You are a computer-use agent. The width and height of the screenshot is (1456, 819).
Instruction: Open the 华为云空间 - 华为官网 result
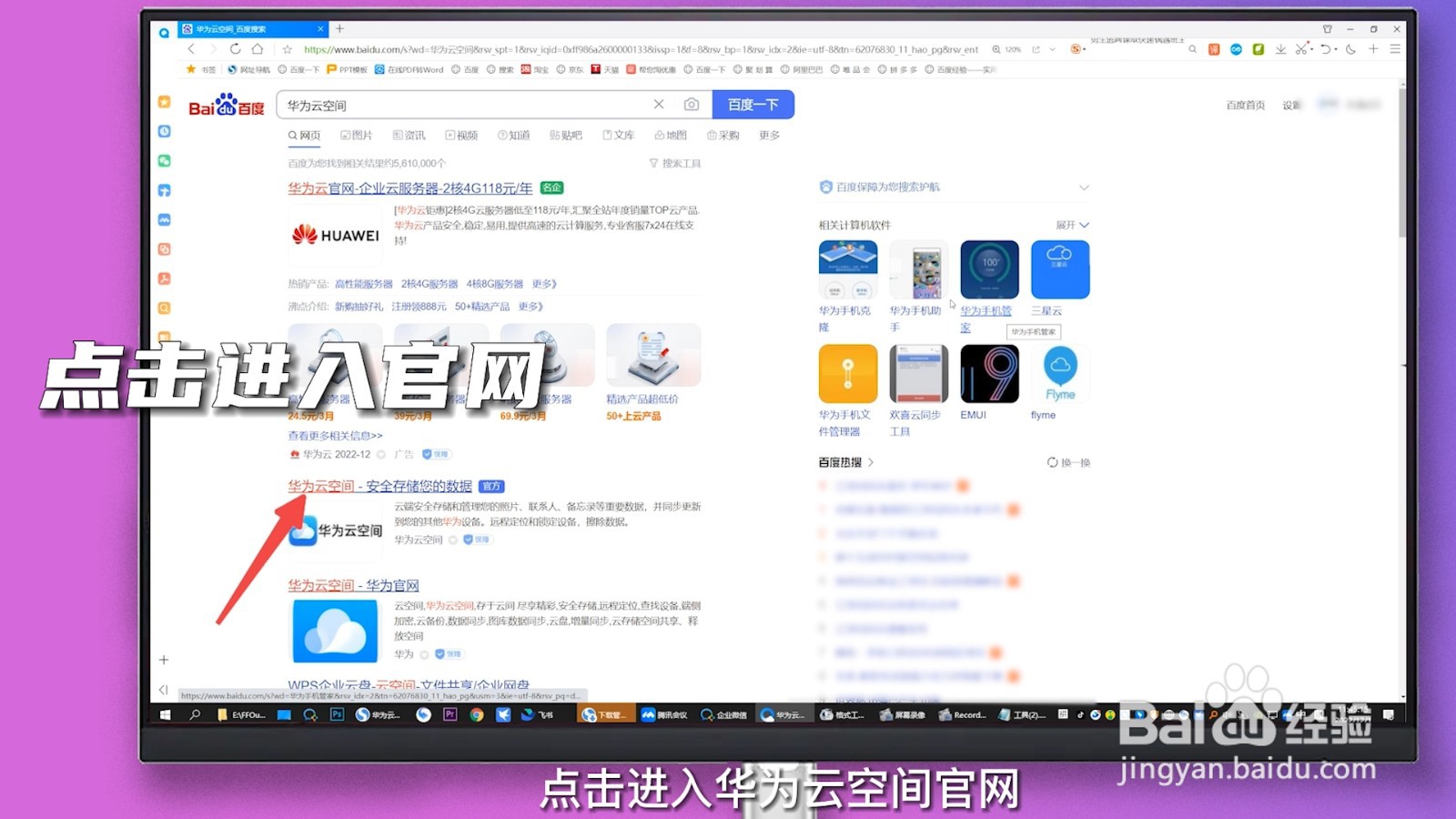354,586
